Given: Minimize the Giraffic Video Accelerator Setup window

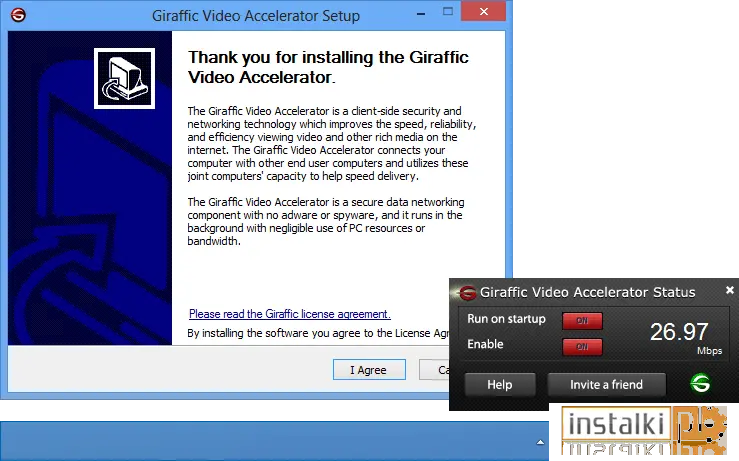Looking at the screenshot, I should (x=421, y=14).
